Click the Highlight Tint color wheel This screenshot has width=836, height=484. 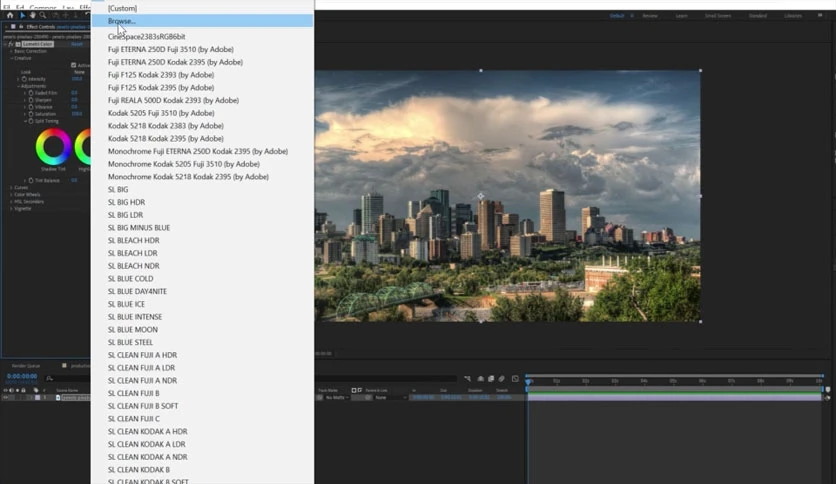(x=83, y=147)
